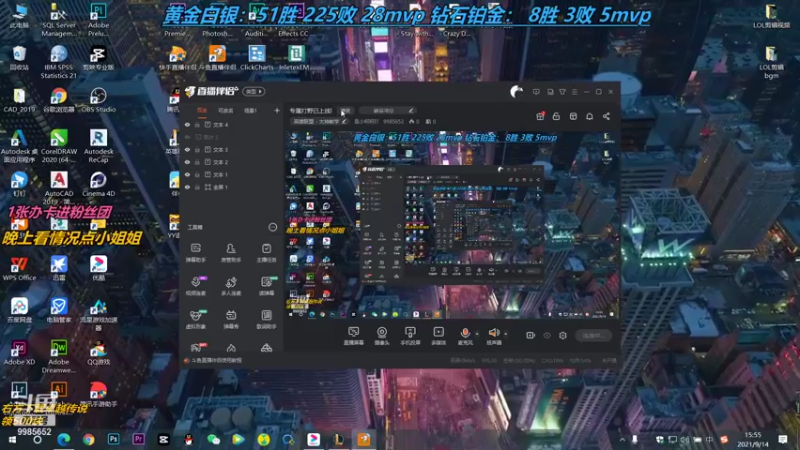This screenshot has height=450, width=800.
Task: Open the OBS Studio desktop shortcut
Action: tap(98, 100)
